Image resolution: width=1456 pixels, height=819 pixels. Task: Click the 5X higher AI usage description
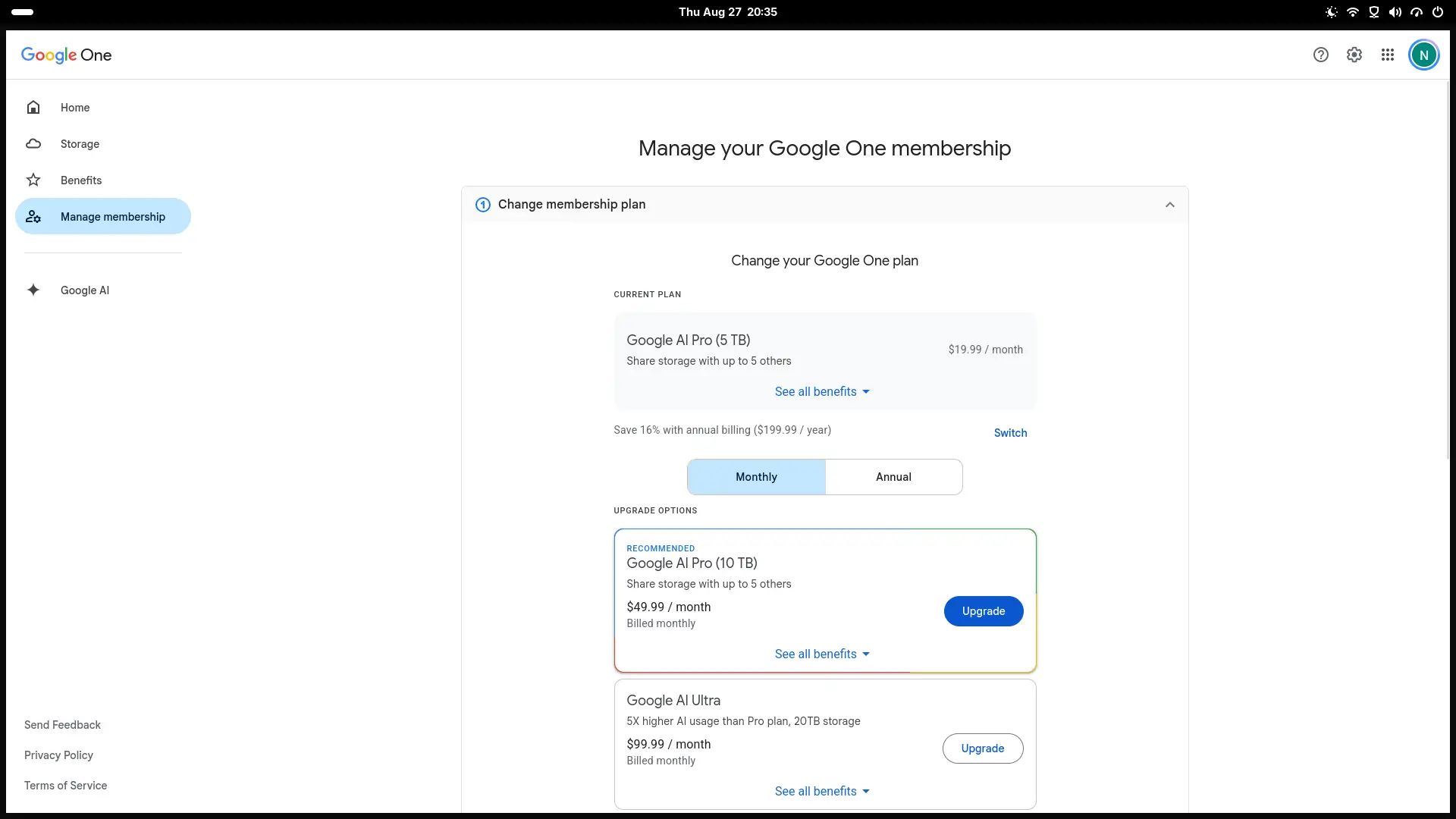click(x=743, y=721)
